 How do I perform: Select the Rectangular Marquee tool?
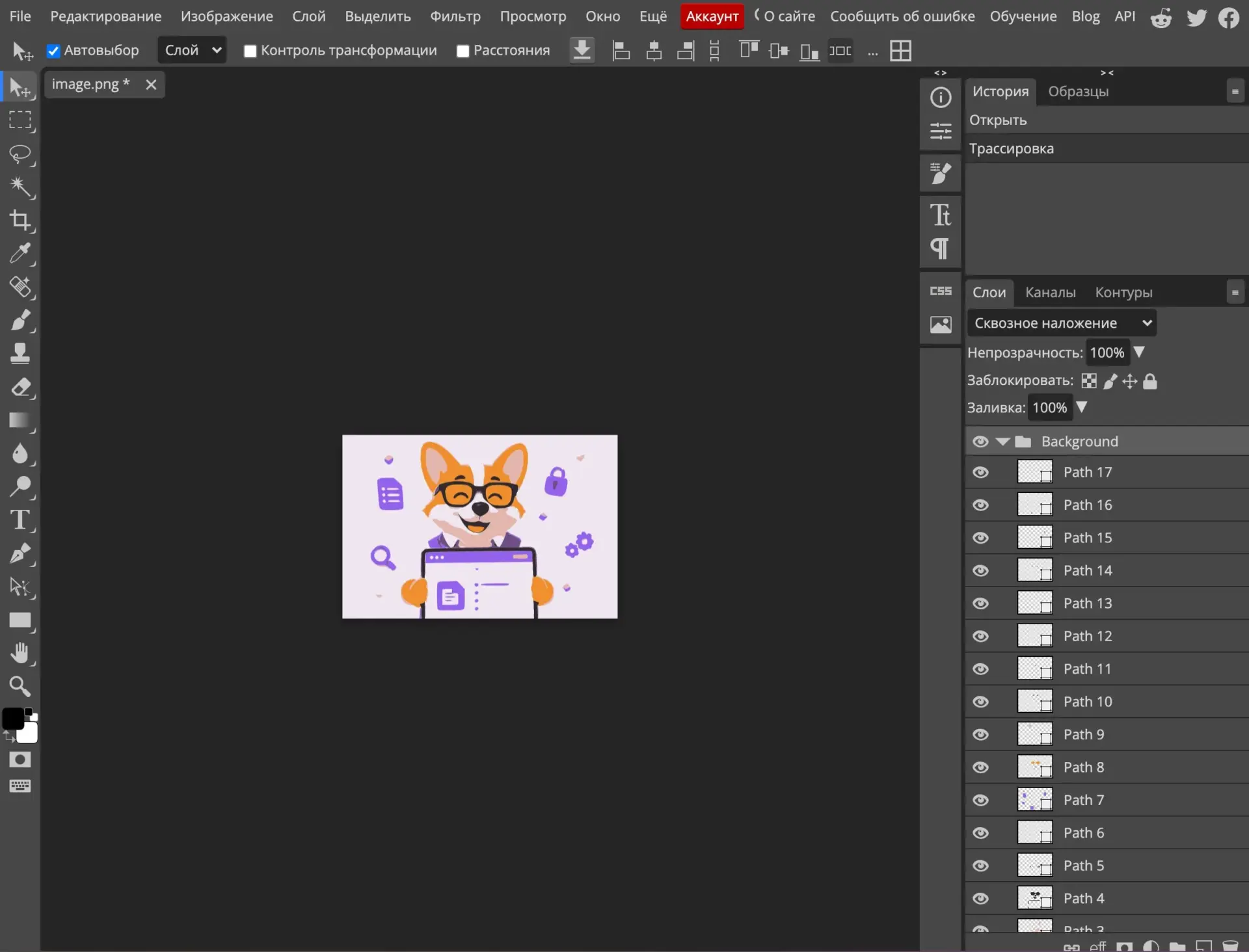pyautogui.click(x=20, y=120)
